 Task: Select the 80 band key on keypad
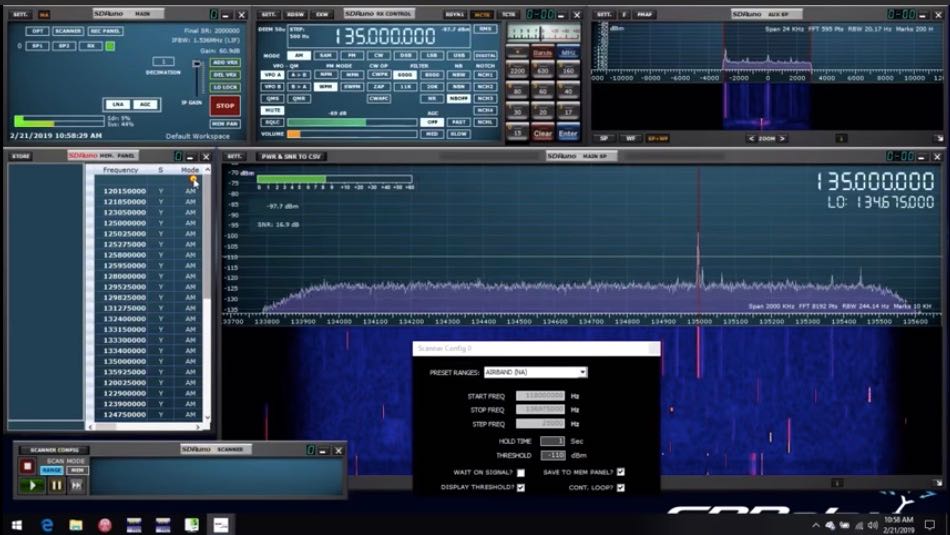click(x=517, y=91)
